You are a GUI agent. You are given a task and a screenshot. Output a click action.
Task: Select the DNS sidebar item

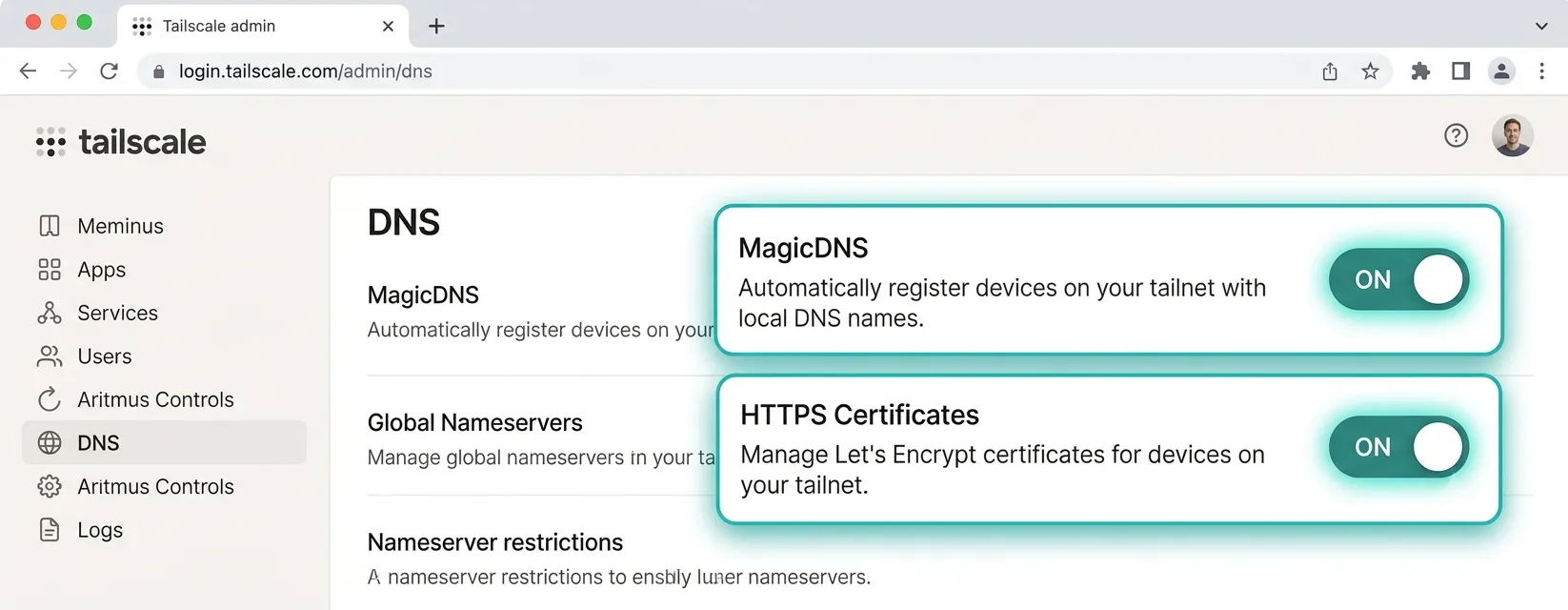pyautogui.click(x=164, y=443)
